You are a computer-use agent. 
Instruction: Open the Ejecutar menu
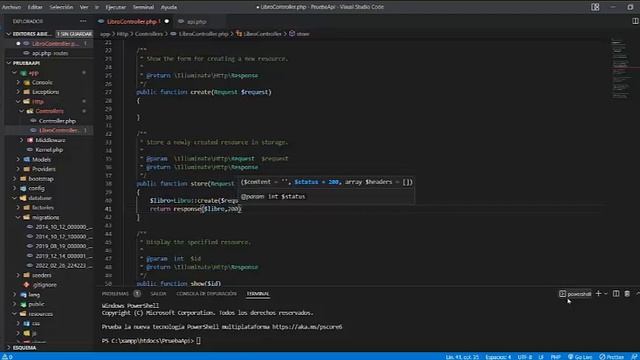116,7
